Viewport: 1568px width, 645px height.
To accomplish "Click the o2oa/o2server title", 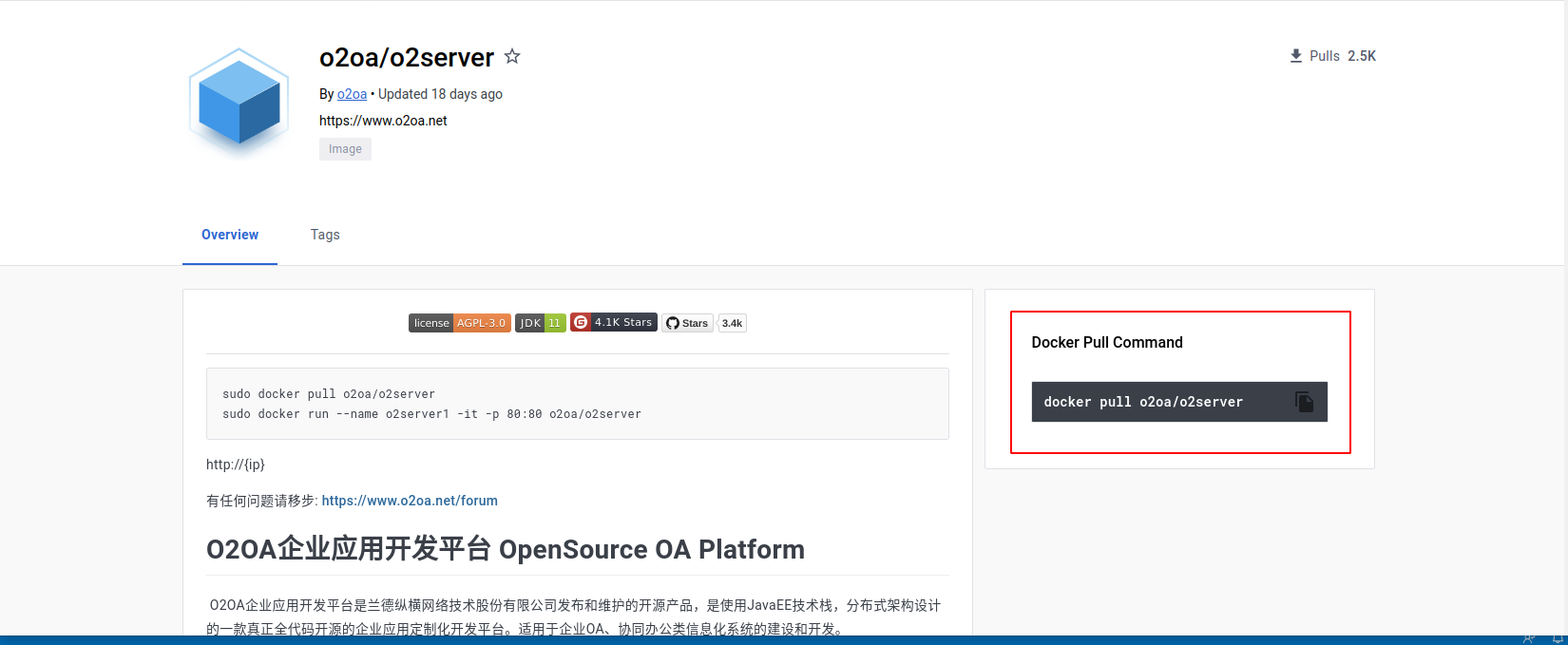I will coord(407,57).
